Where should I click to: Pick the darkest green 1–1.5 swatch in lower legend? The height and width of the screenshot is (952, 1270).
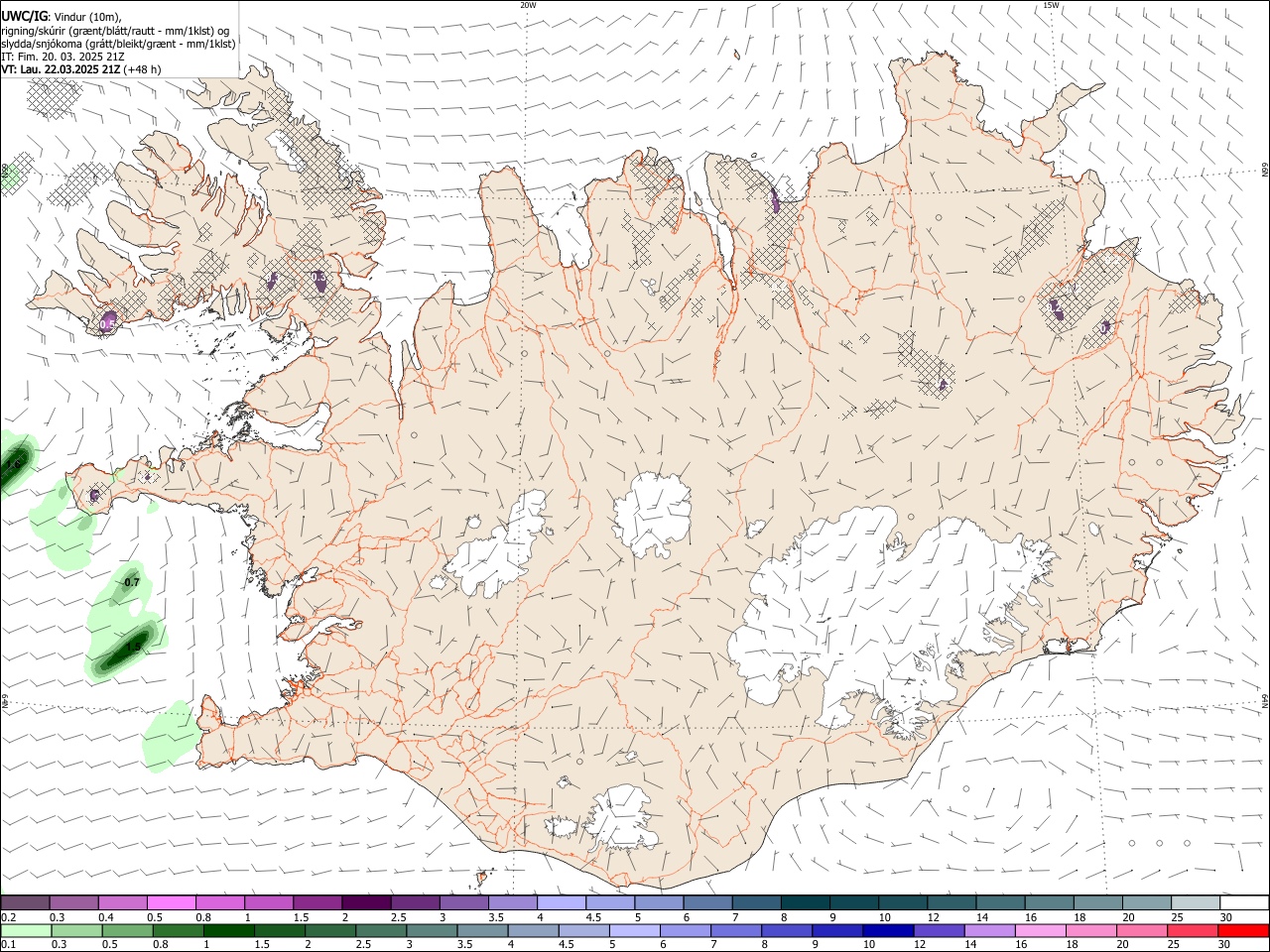tap(228, 930)
